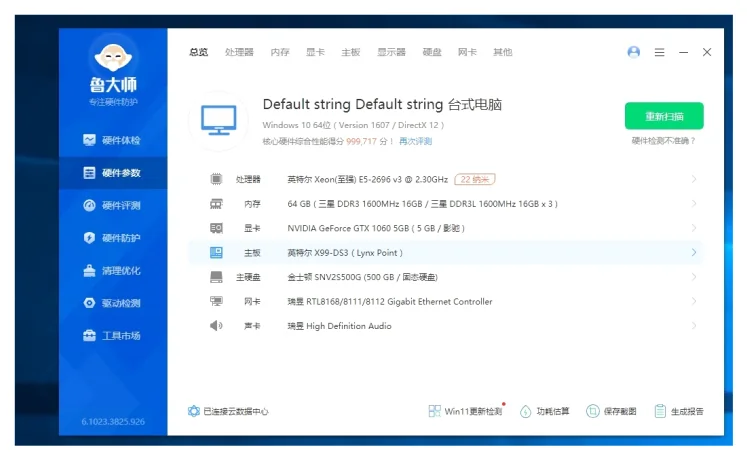Viewport: 747px width, 460px height.
Task: Open 清理优化 cleanup section
Action: (113, 270)
